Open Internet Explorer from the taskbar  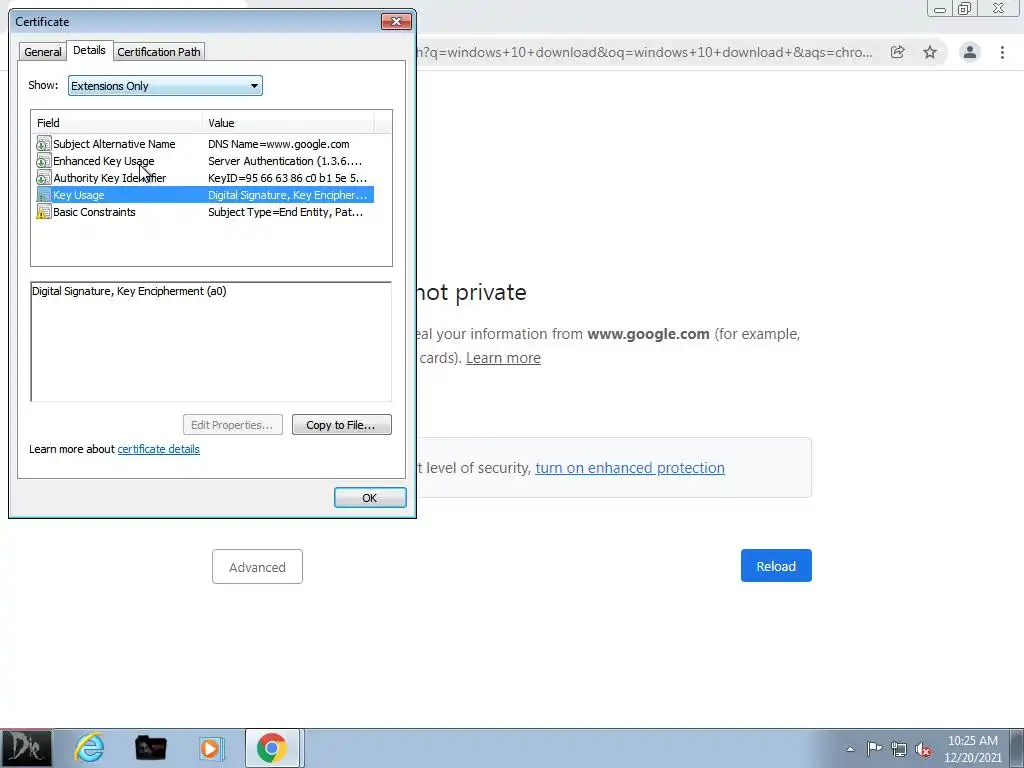point(89,748)
